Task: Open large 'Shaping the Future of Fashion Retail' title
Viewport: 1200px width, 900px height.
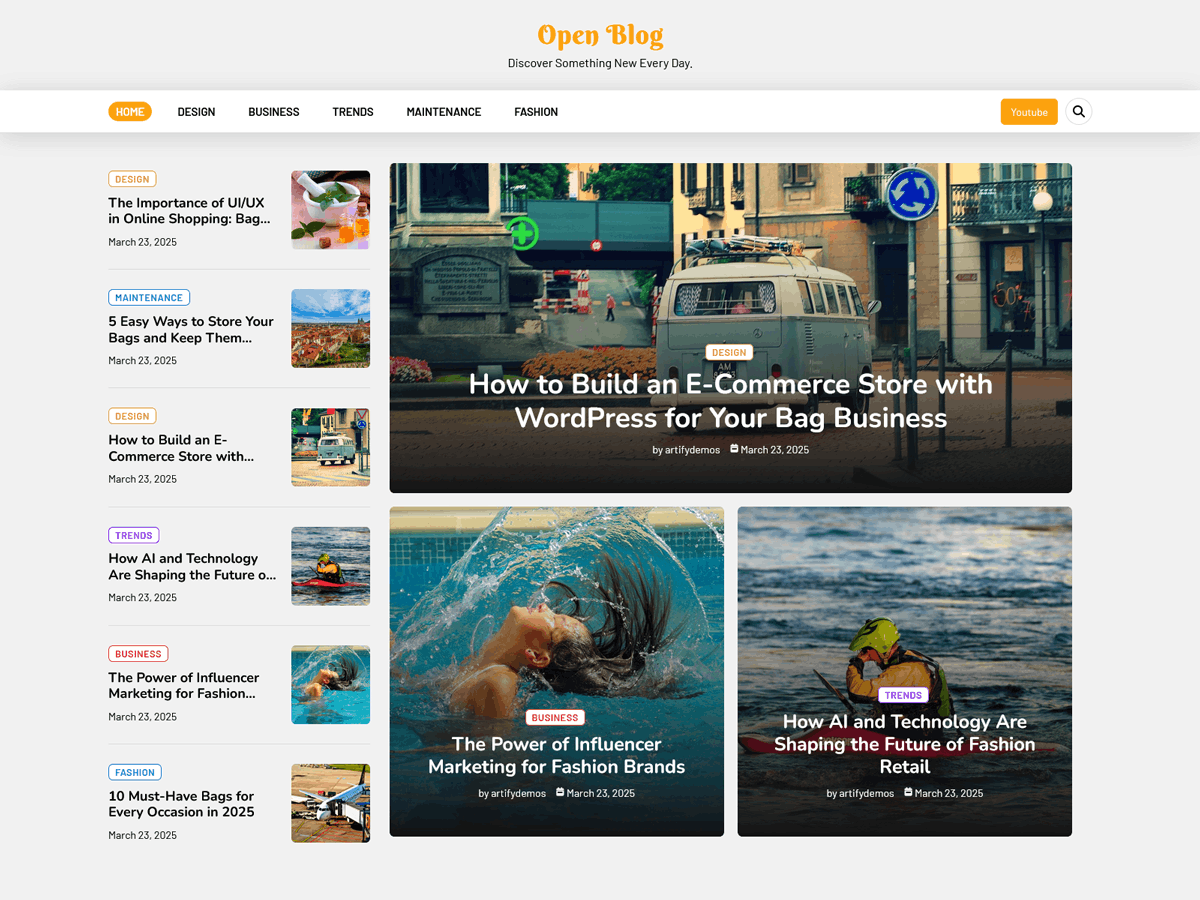Action: [x=905, y=744]
